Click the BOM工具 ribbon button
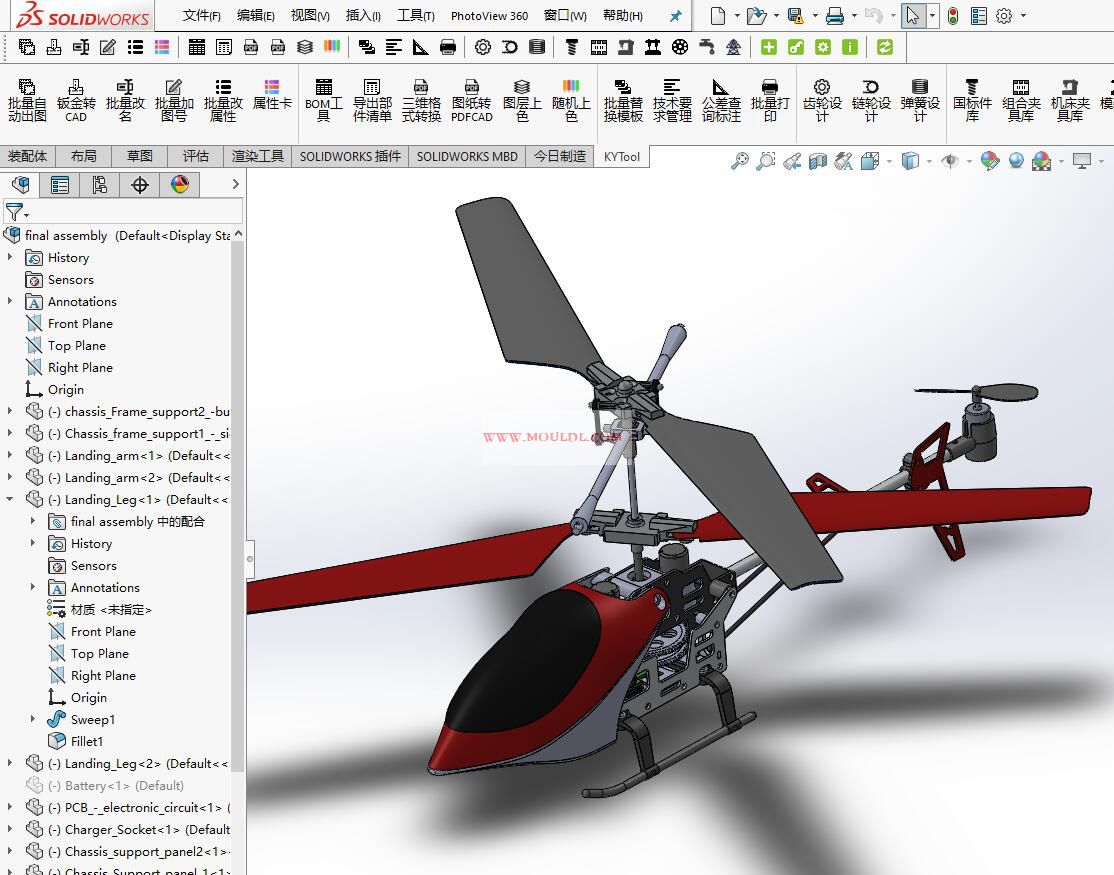Screen dimensions: 1114x875 [323, 100]
